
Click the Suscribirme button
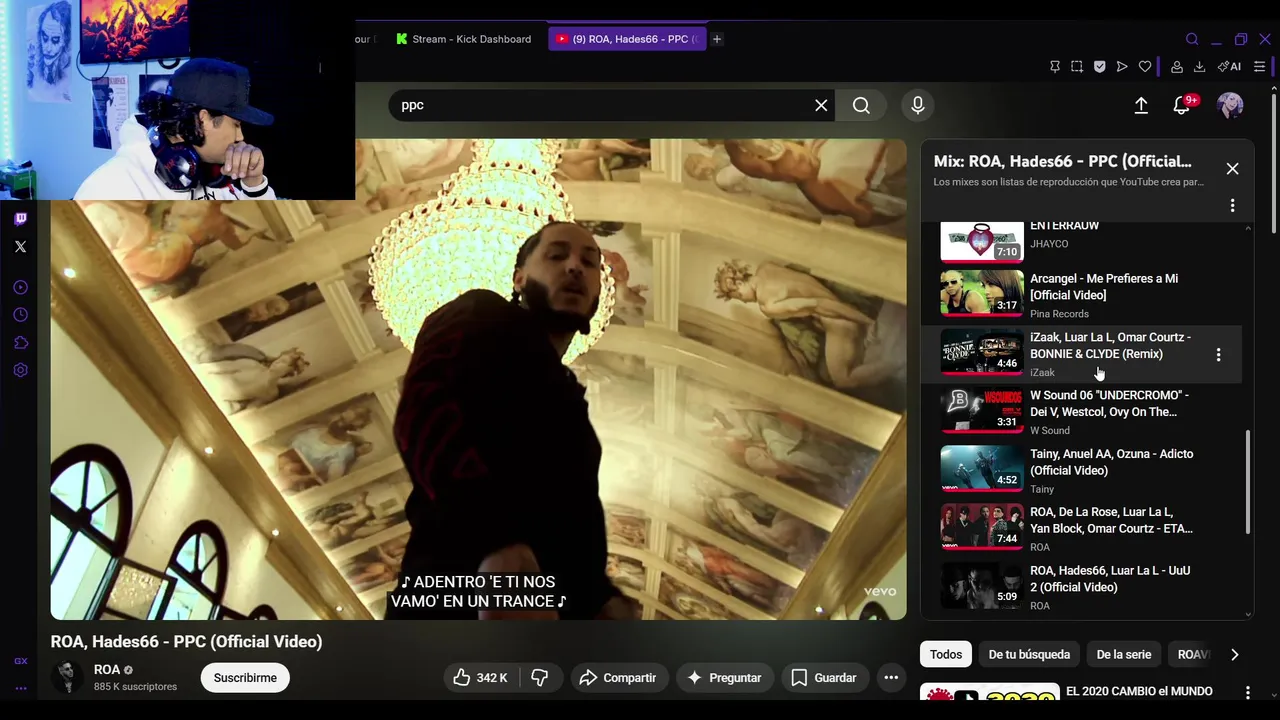(245, 678)
